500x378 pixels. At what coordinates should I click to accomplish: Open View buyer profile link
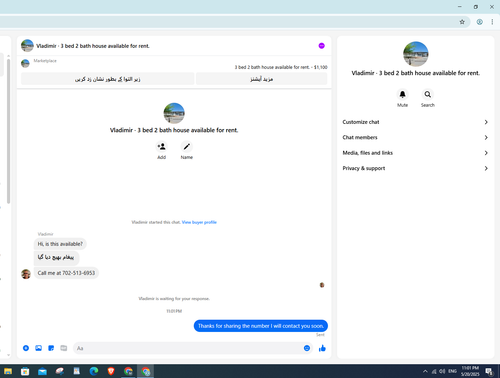pyautogui.click(x=199, y=222)
